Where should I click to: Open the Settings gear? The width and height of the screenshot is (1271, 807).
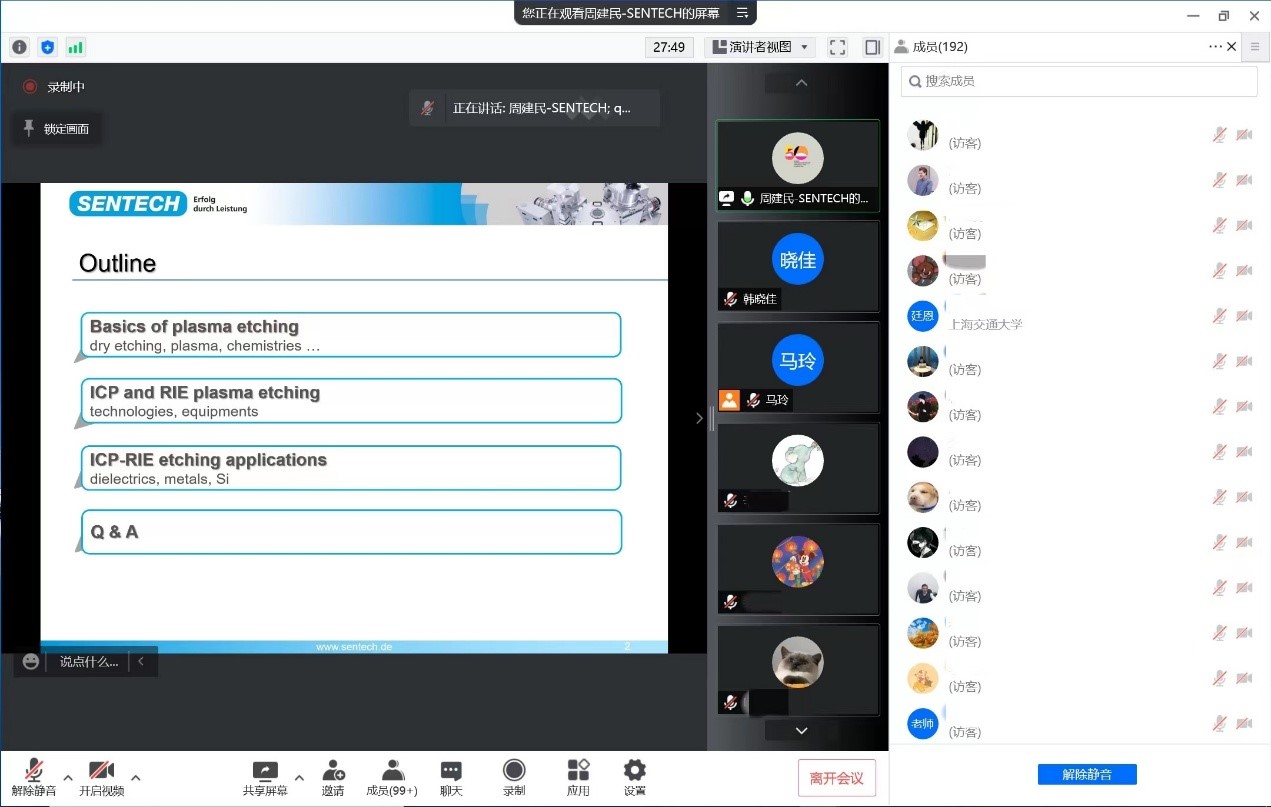pos(634,777)
